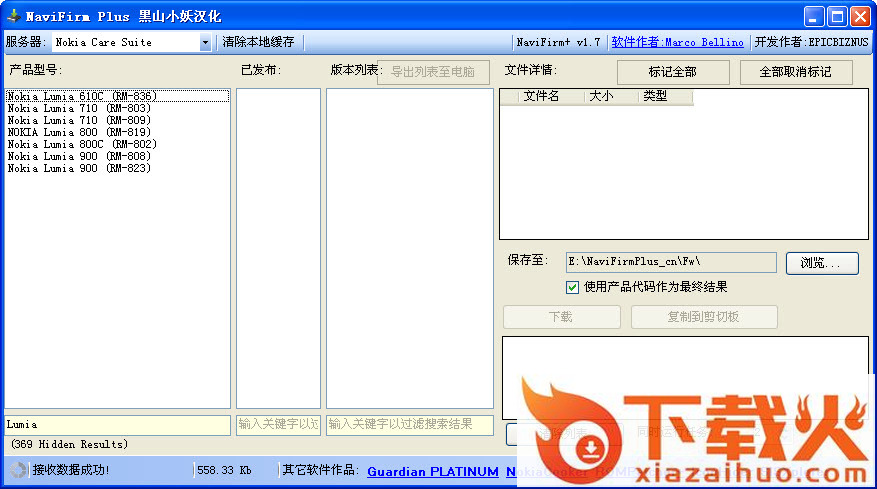
Task: Select Nokia Lumia 900 (RM-808)
Action: tap(117, 156)
